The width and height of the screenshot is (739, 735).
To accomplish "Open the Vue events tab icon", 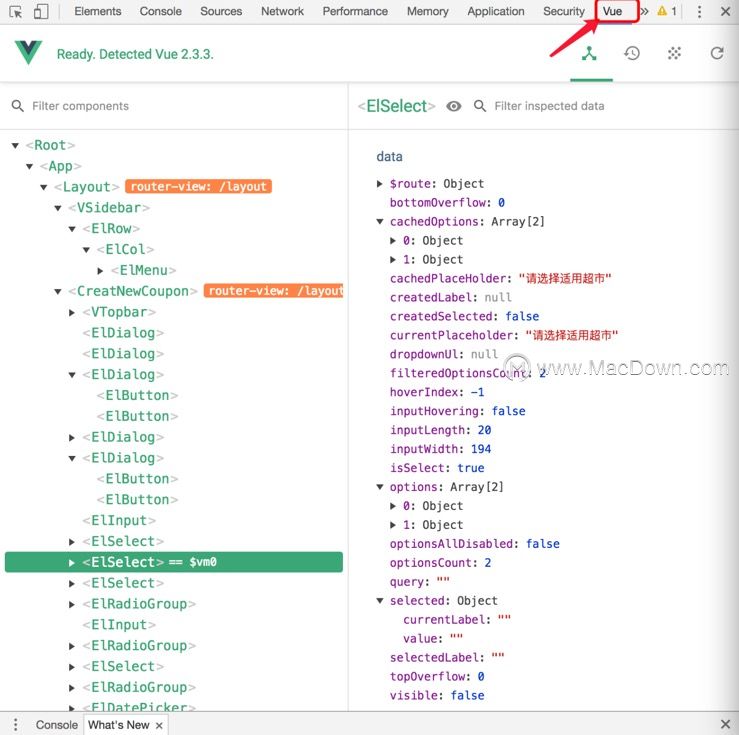I will pyautogui.click(x=674, y=54).
